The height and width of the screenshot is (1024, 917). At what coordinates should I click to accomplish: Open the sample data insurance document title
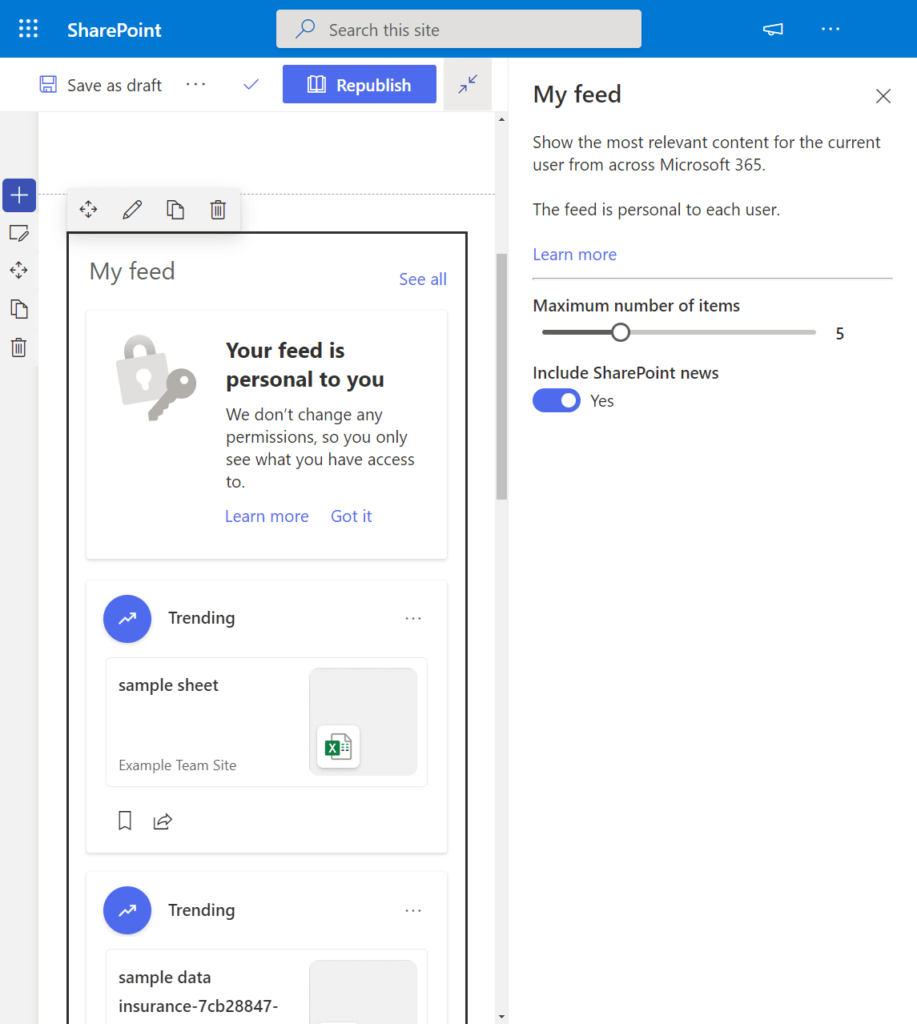(198, 991)
